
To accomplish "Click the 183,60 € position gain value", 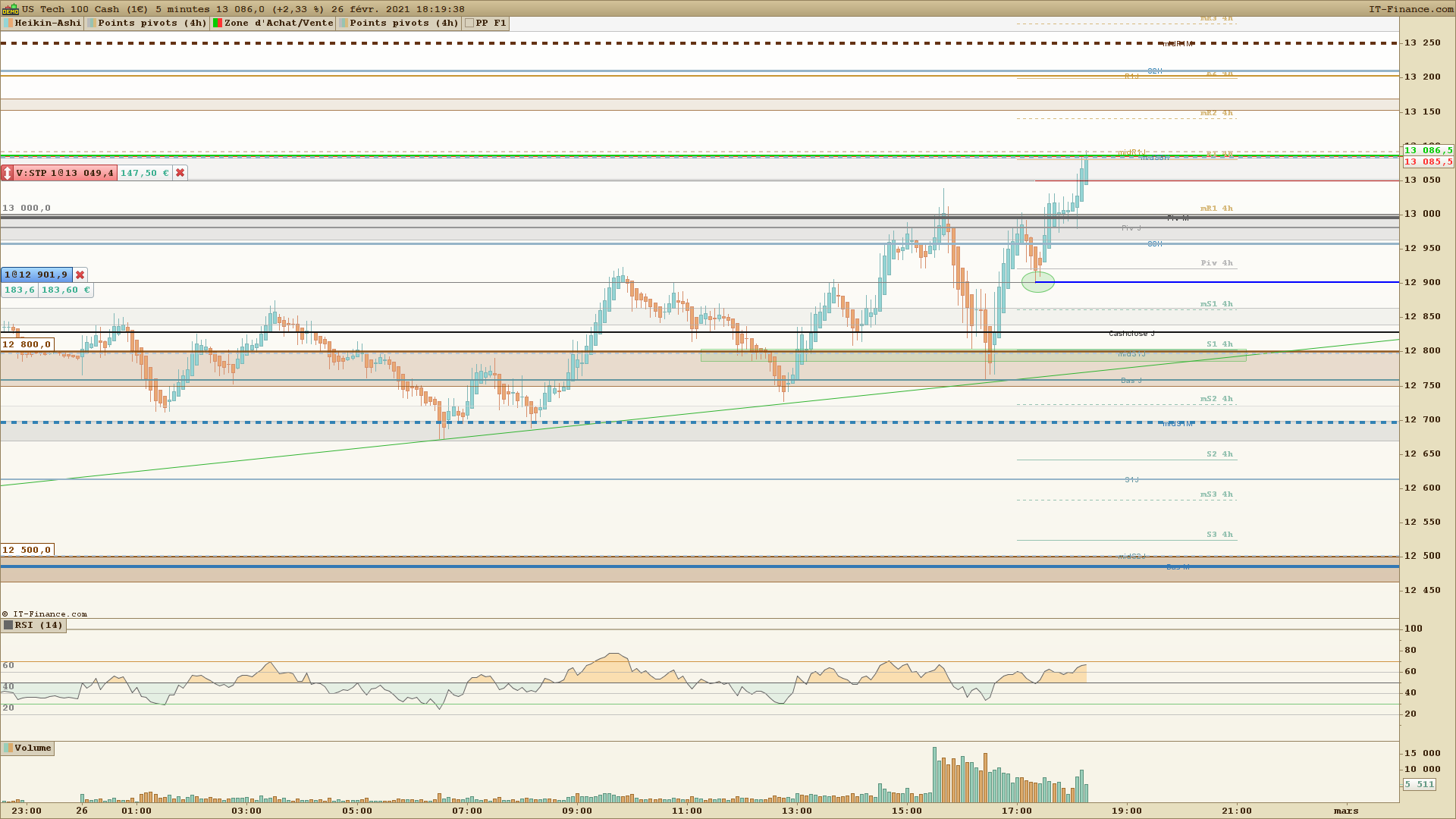I will (x=66, y=290).
